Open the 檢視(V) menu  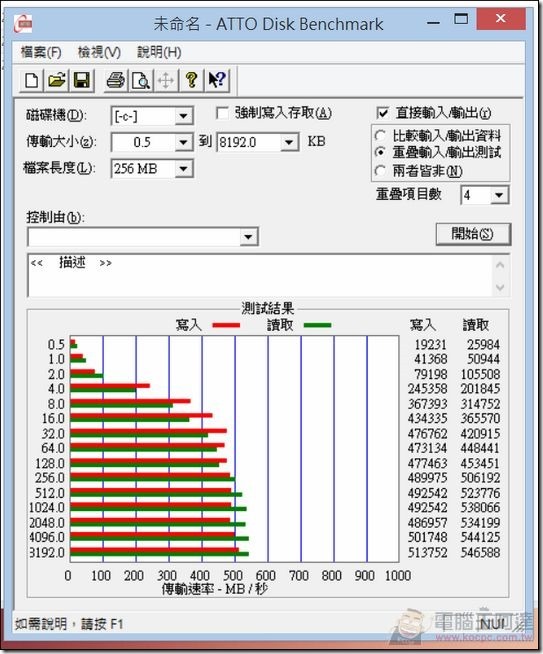click(99, 53)
